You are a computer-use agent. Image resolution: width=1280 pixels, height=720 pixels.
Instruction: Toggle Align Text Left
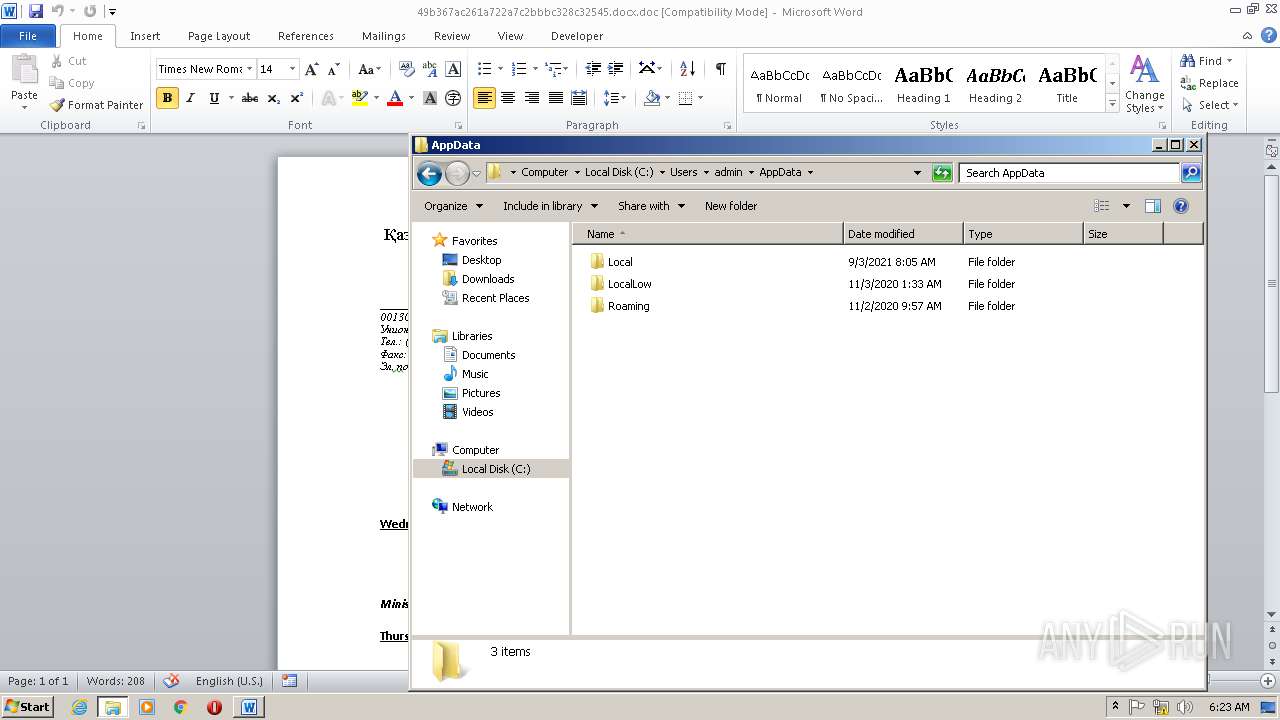point(485,98)
